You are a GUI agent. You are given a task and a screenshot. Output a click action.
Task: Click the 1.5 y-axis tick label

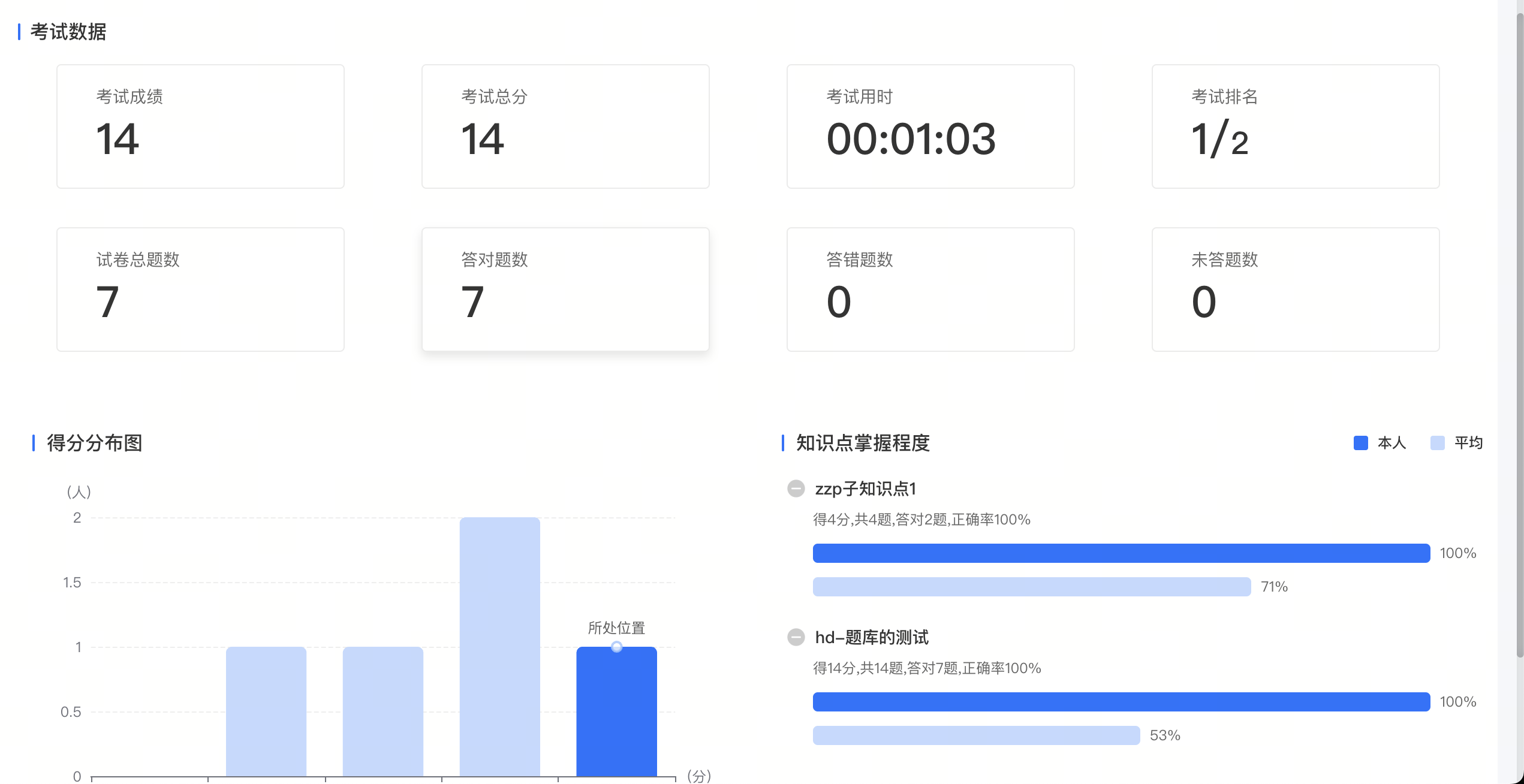click(x=72, y=582)
